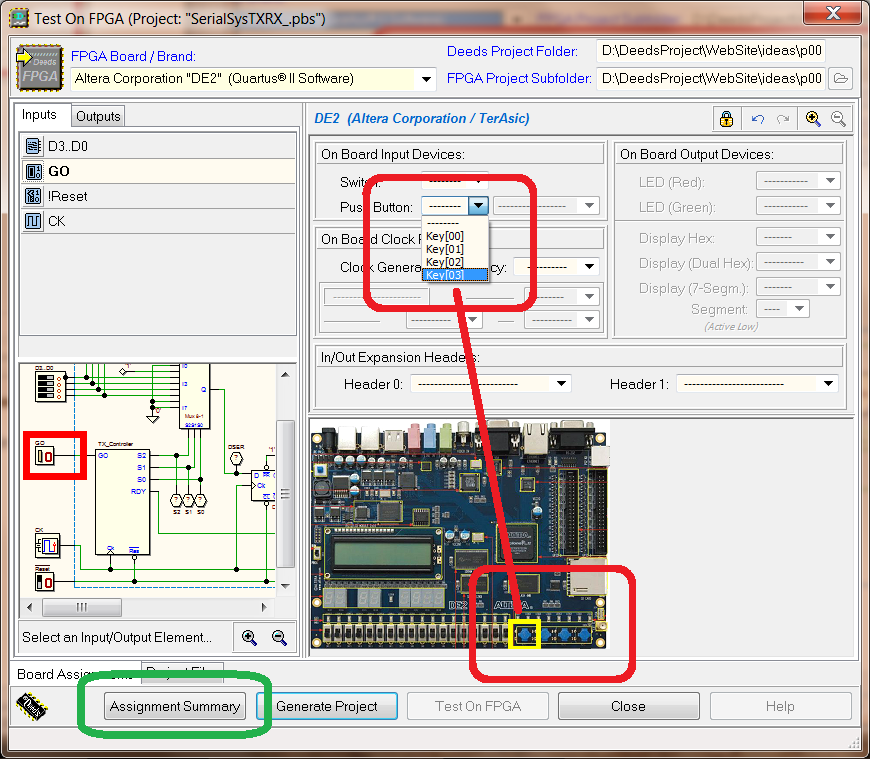The height and width of the screenshot is (759, 870).
Task: Click the Deeds Project Folder path field
Action: (711, 50)
